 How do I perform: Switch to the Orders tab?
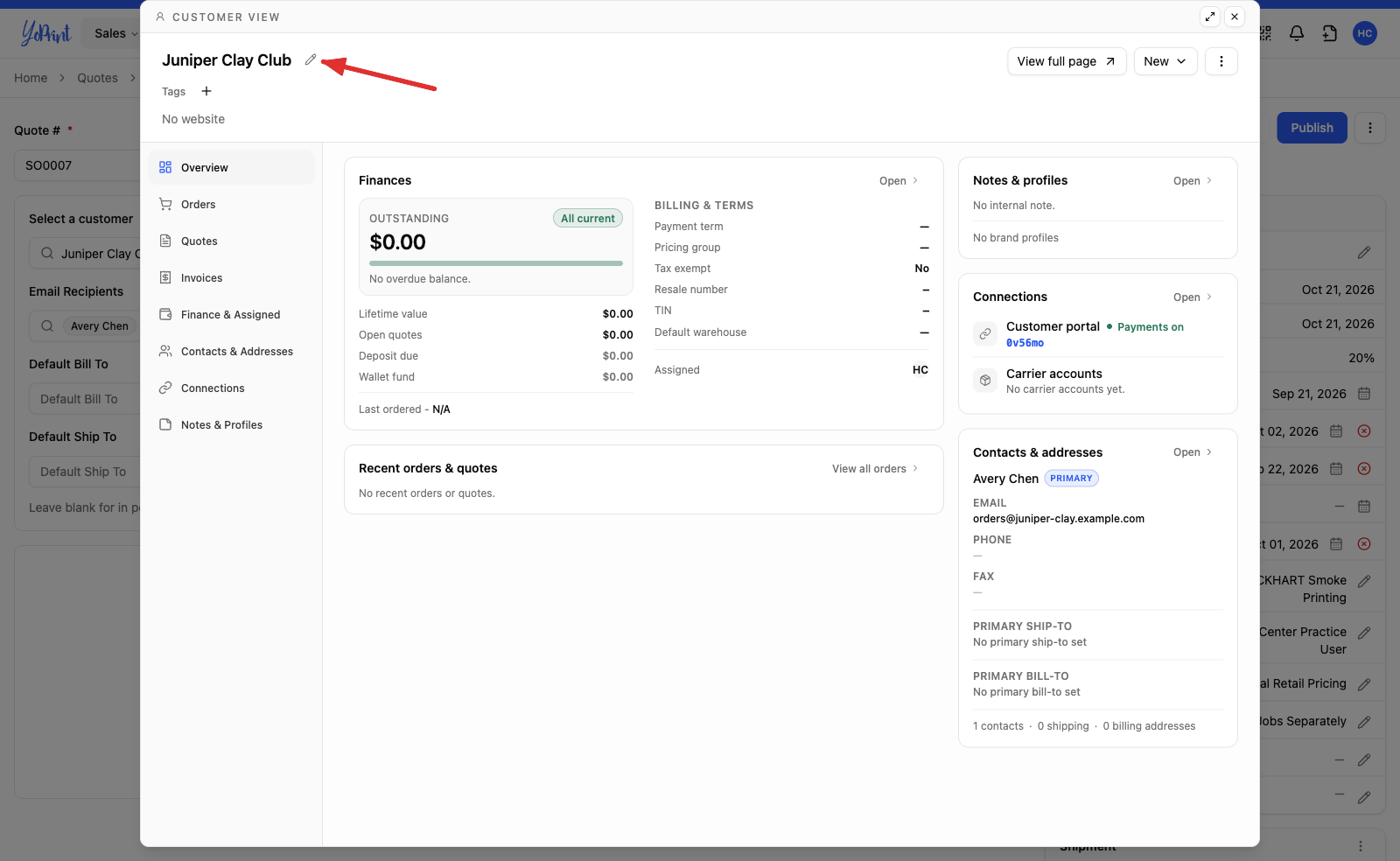(231, 204)
